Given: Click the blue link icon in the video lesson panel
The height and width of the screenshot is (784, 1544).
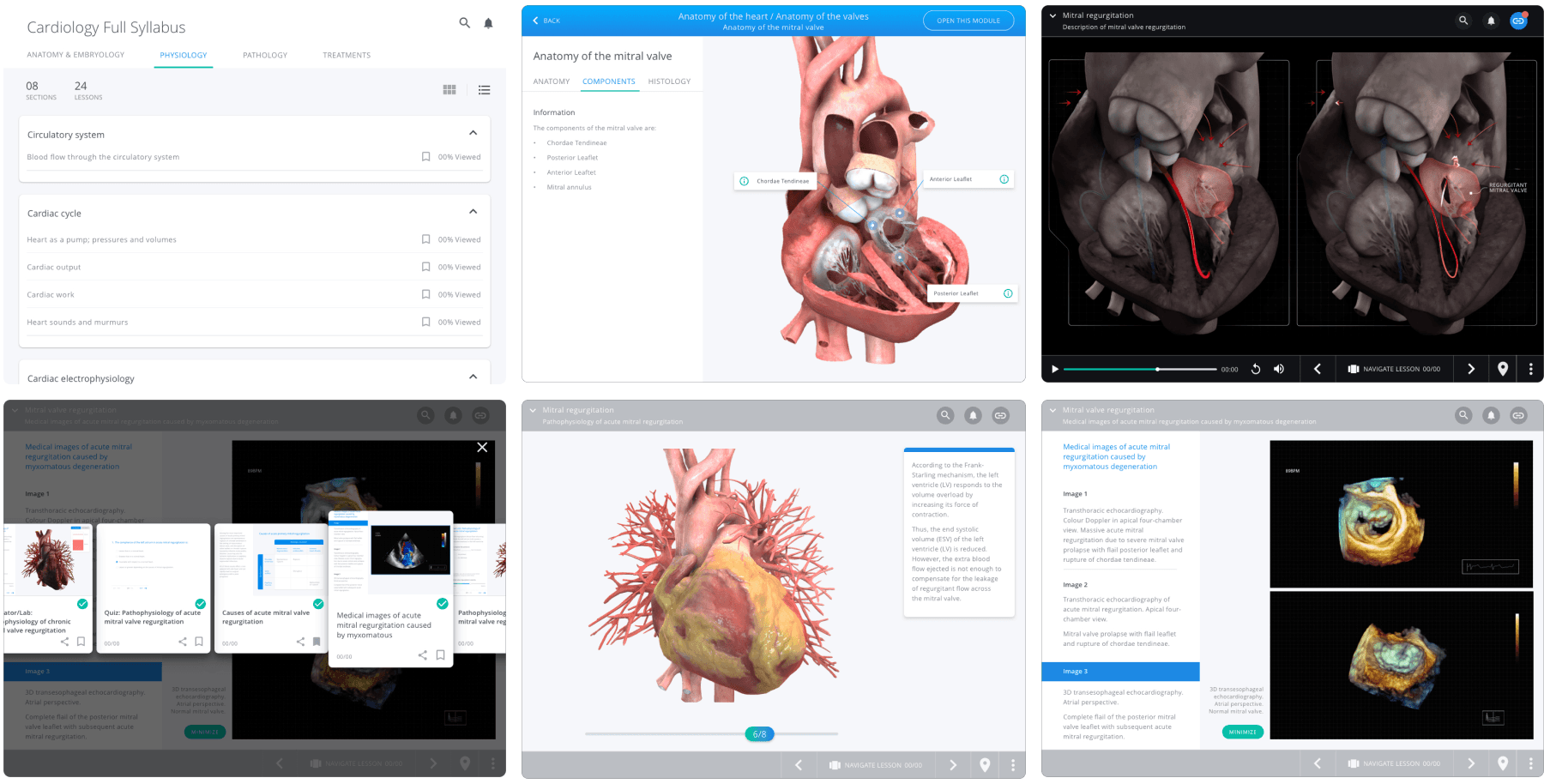Looking at the screenshot, I should [1518, 21].
